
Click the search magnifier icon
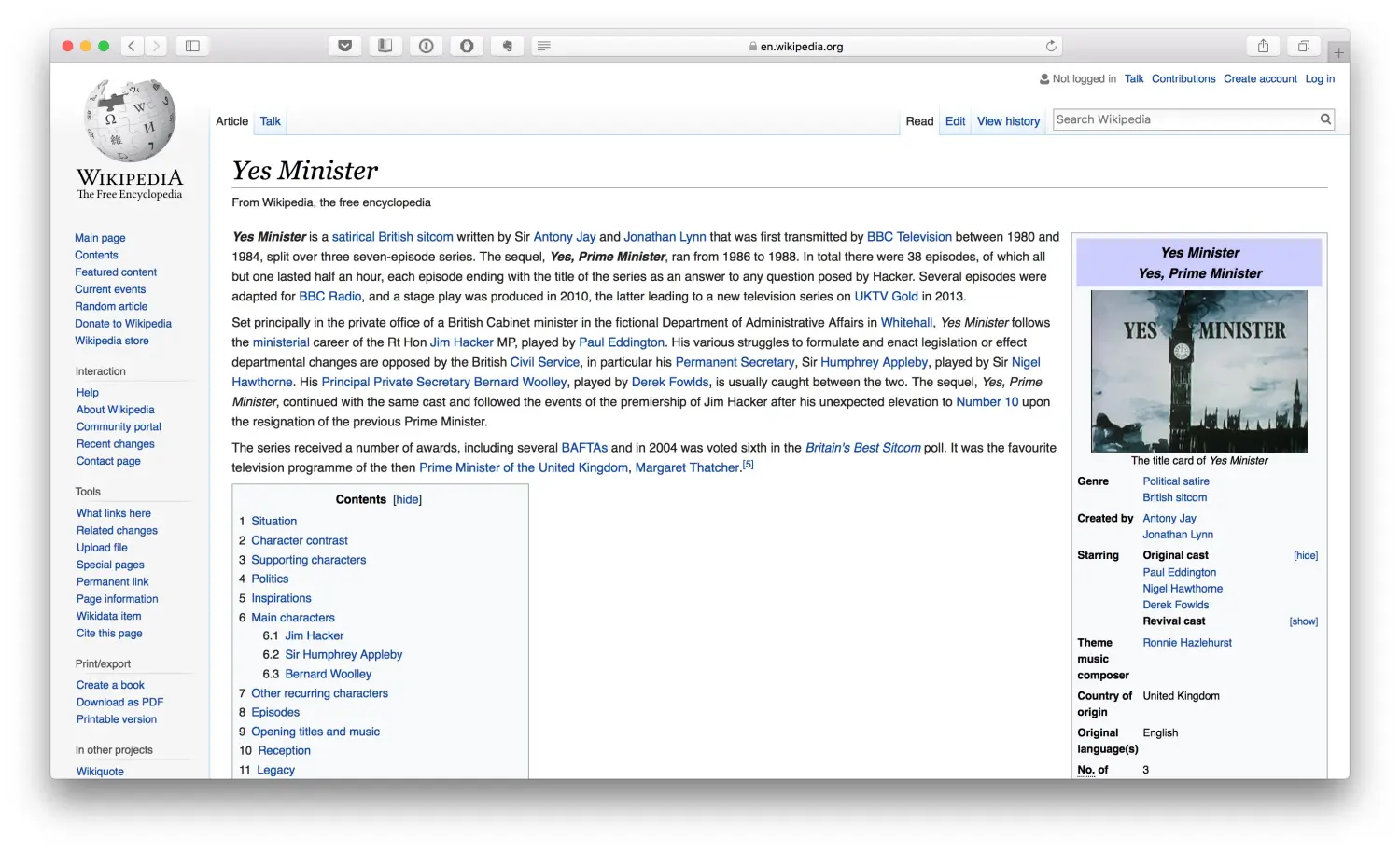[1325, 119]
